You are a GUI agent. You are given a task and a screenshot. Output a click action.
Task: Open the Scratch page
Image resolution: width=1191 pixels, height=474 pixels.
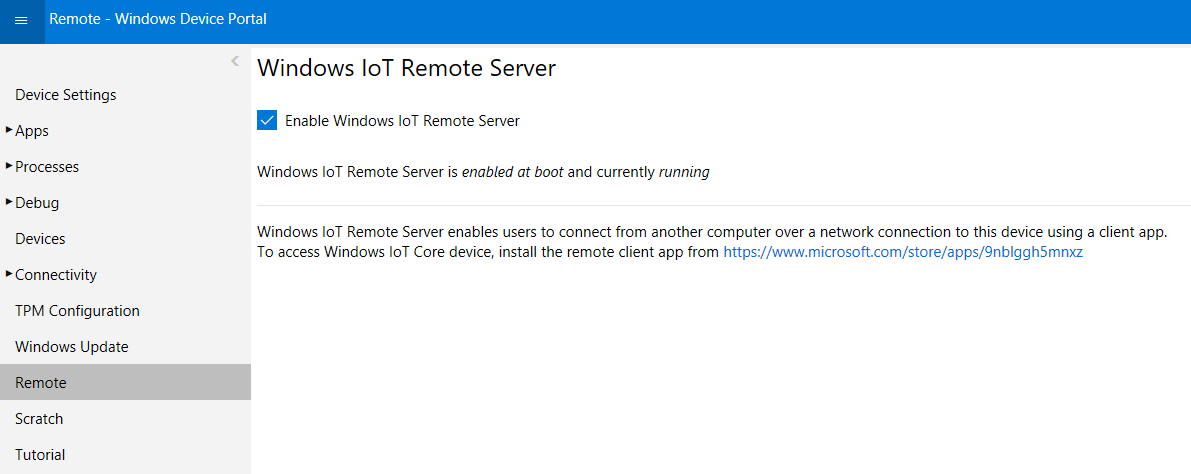[39, 419]
